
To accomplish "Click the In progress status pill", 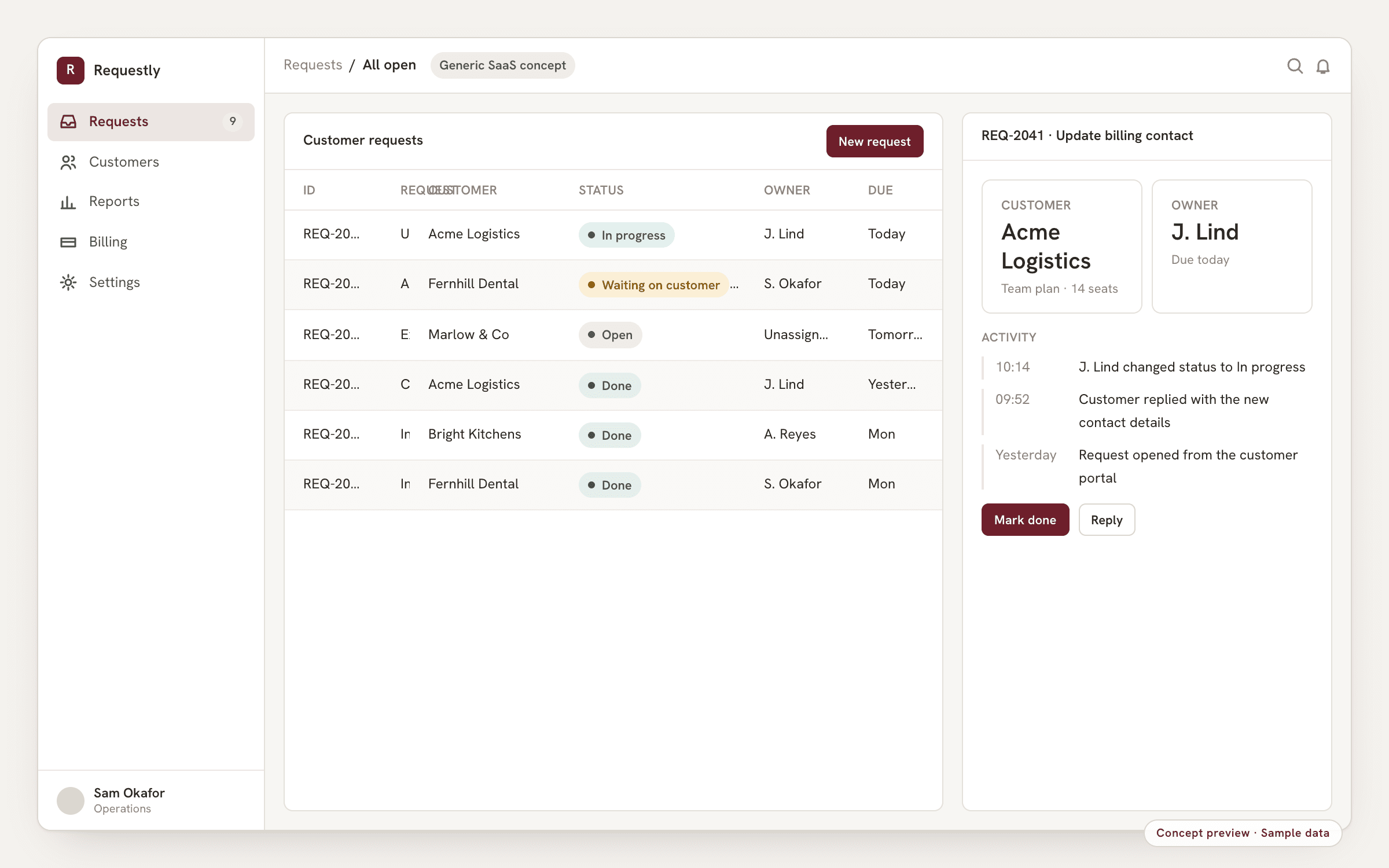I will (x=627, y=235).
